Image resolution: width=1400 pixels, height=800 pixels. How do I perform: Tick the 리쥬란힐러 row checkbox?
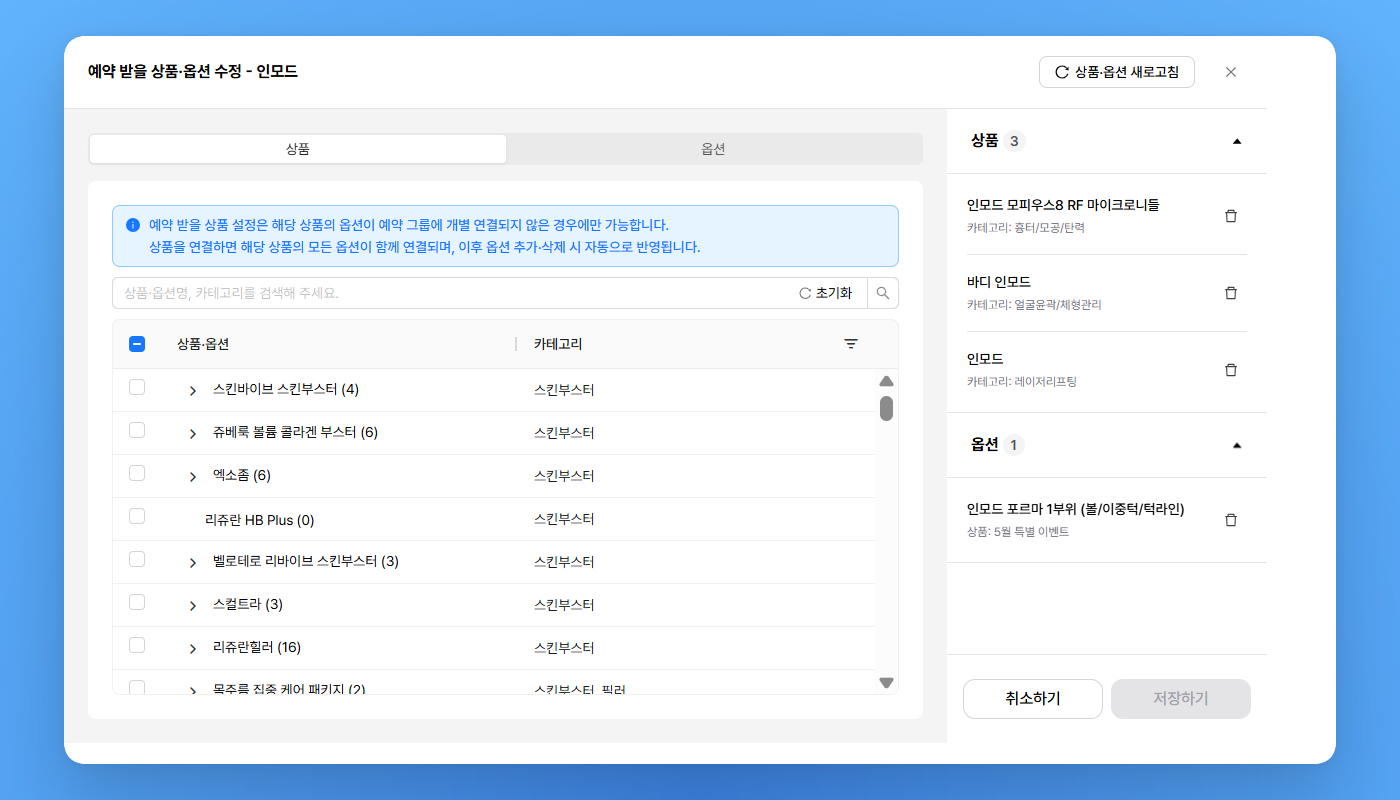click(137, 645)
